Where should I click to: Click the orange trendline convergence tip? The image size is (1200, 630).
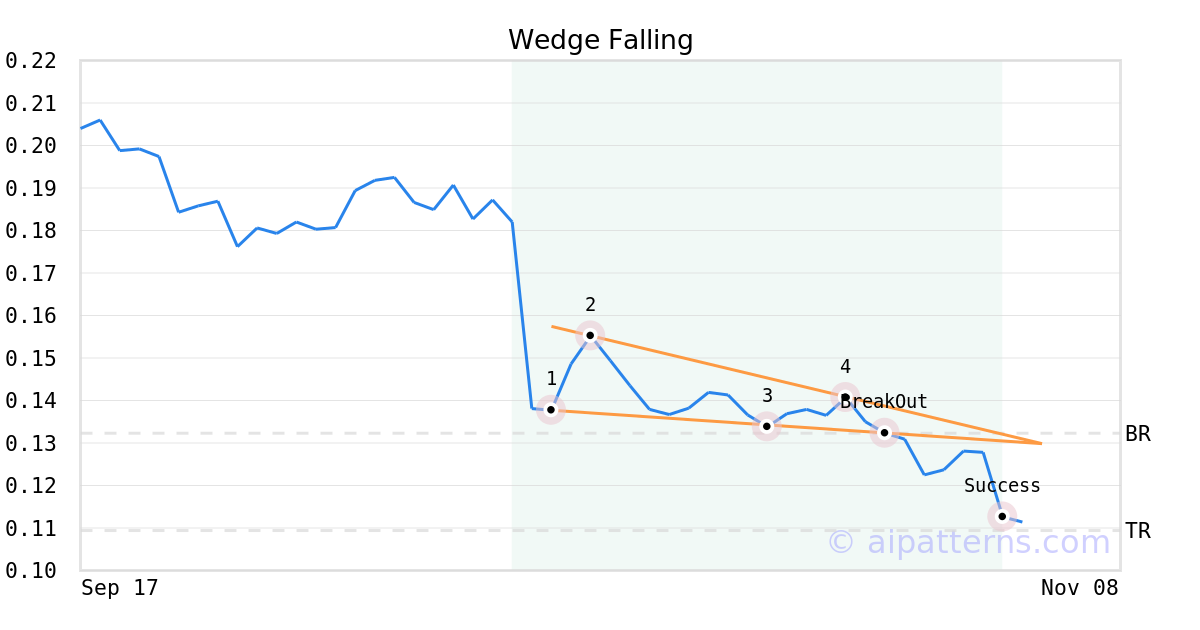click(x=1040, y=443)
